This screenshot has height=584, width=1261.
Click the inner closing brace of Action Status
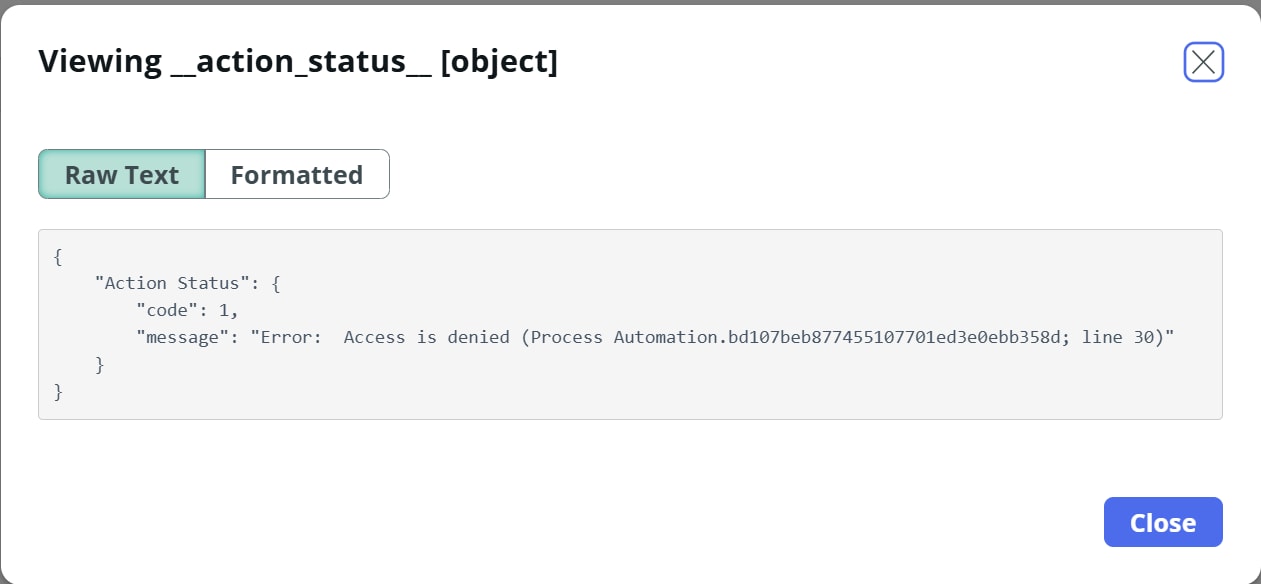click(x=99, y=365)
